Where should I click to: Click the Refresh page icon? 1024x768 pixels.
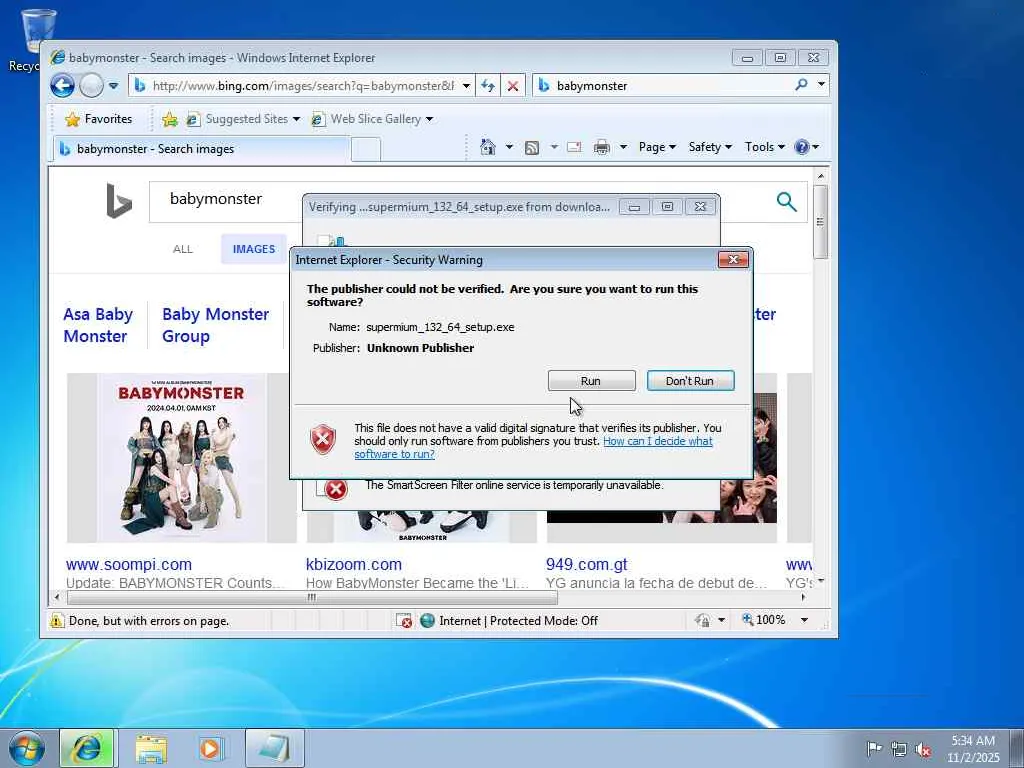pos(488,86)
